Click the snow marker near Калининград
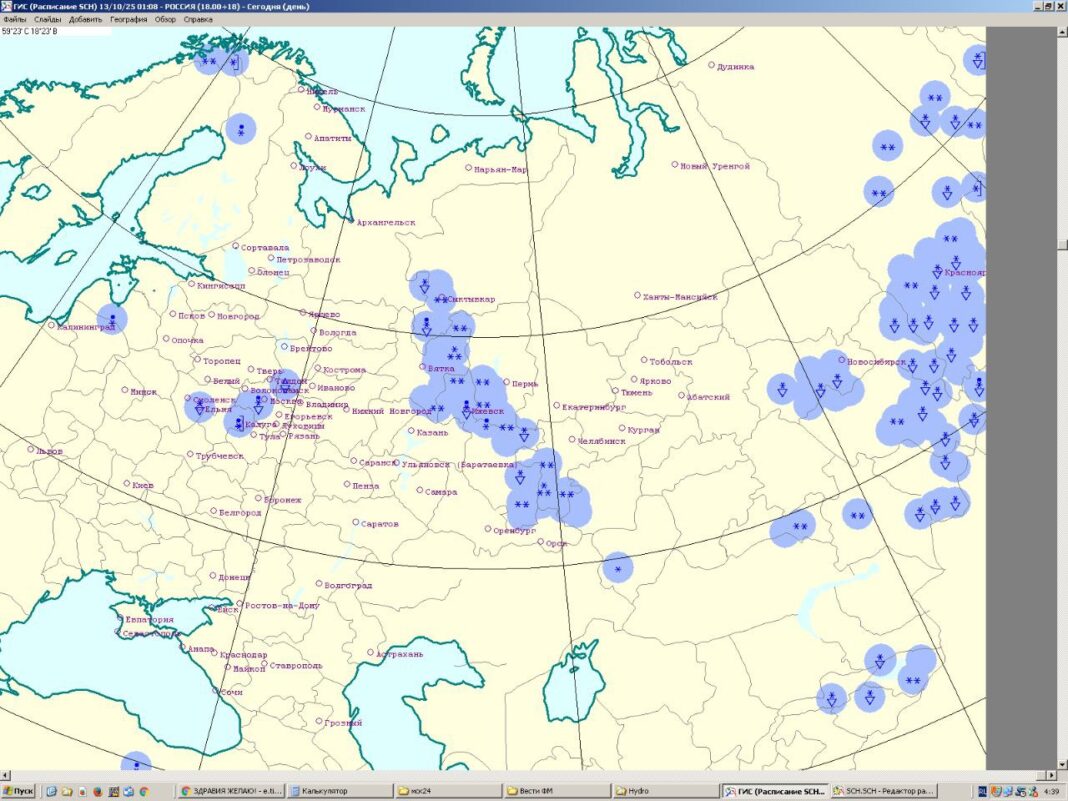This screenshot has width=1068, height=801. (x=112, y=319)
